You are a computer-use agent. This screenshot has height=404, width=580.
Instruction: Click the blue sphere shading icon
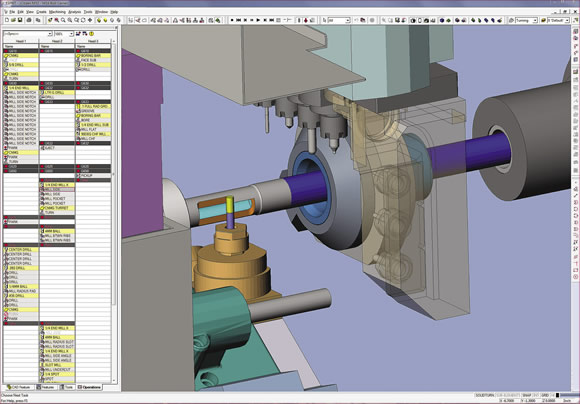tap(441, 20)
